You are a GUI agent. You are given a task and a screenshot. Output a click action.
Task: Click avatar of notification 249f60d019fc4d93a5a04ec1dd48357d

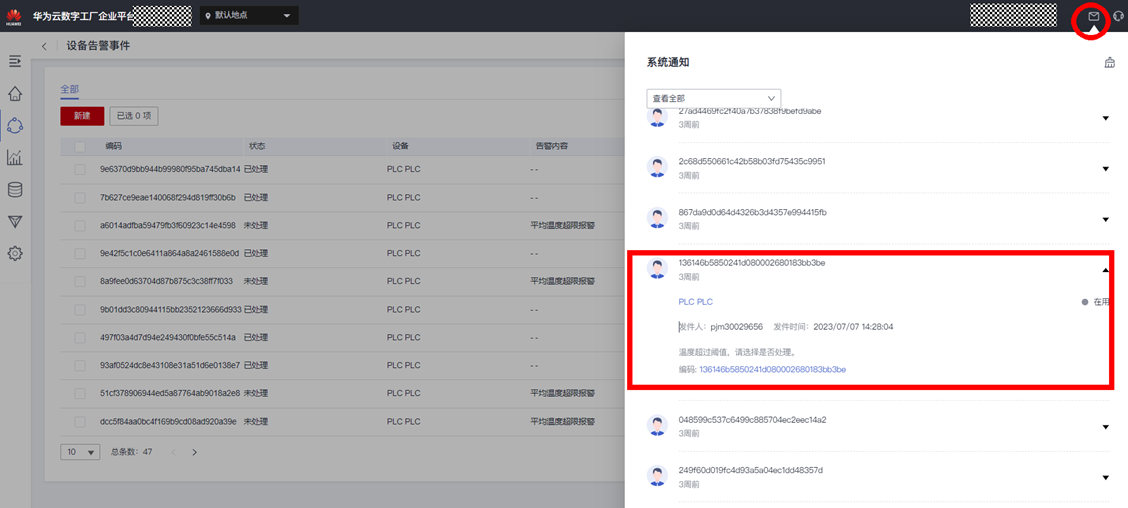pos(657,476)
